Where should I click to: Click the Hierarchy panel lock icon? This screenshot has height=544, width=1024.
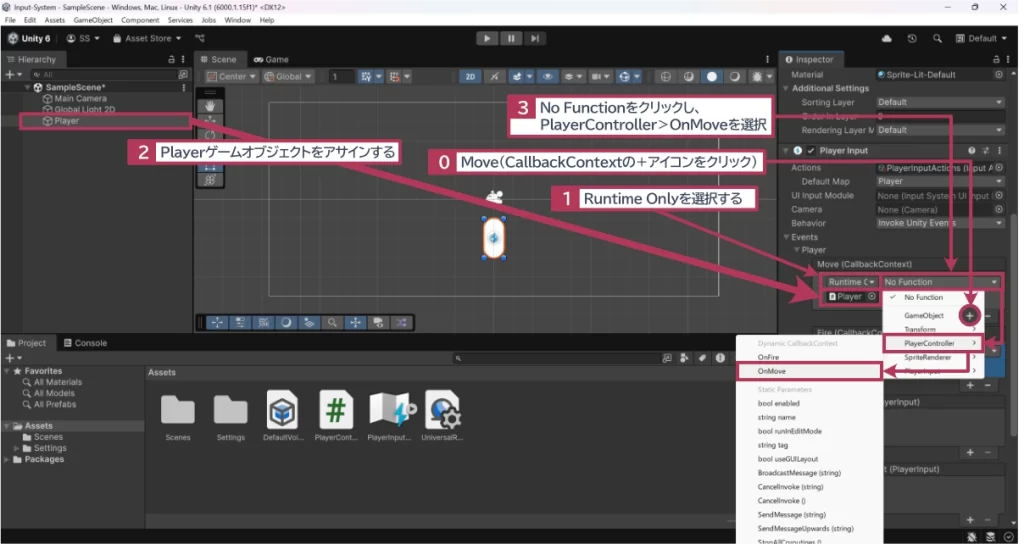pyautogui.click(x=171, y=60)
